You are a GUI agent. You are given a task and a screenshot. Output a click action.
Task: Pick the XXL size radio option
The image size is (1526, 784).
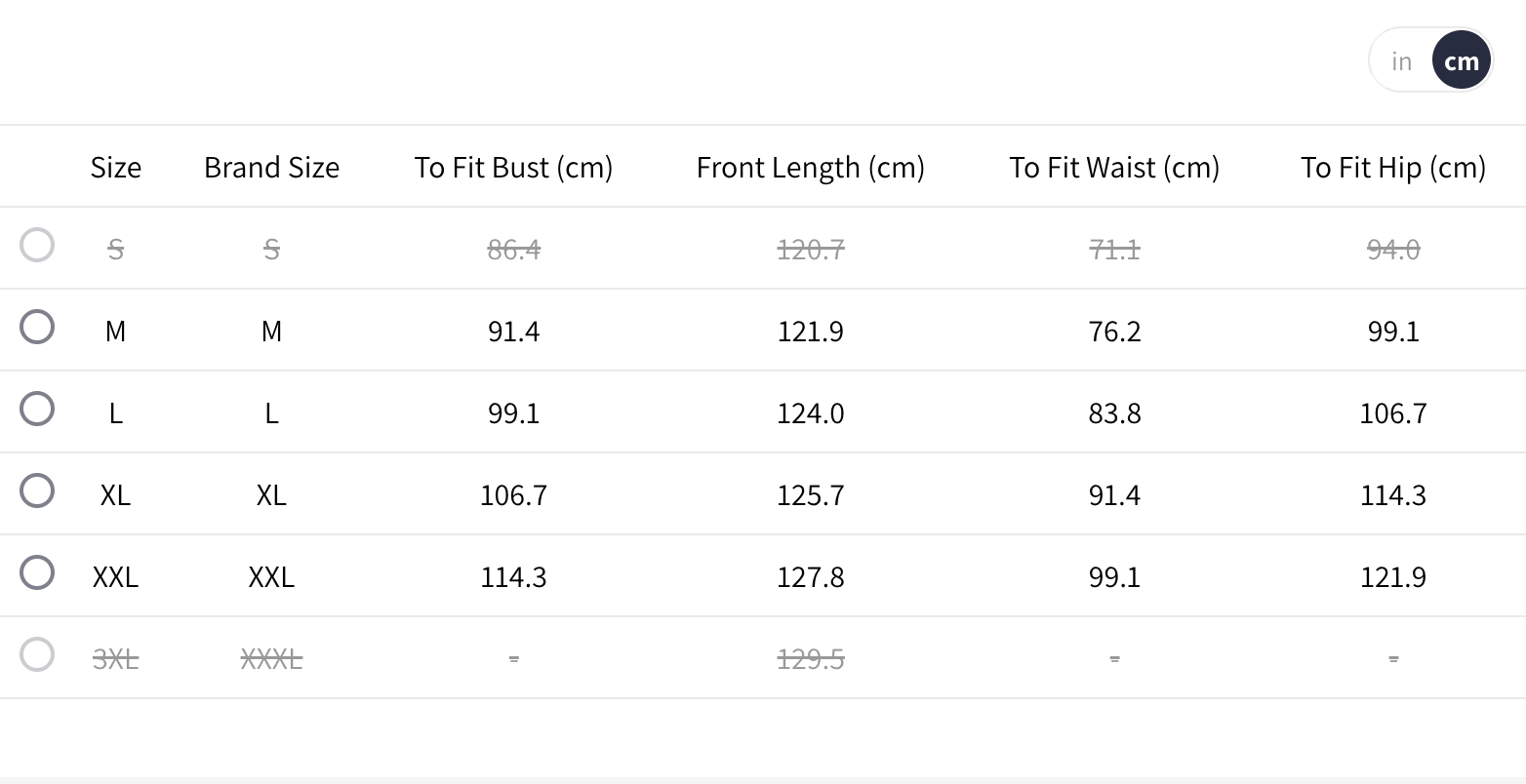click(37, 572)
